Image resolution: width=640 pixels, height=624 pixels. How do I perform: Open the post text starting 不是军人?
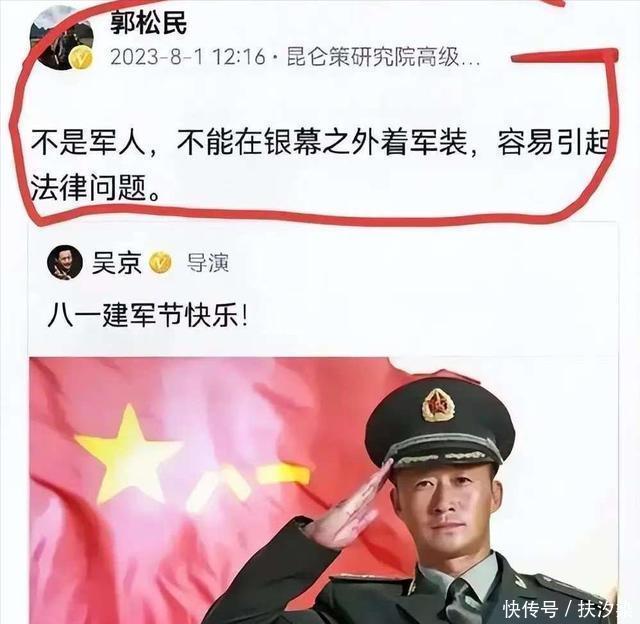tap(319, 165)
